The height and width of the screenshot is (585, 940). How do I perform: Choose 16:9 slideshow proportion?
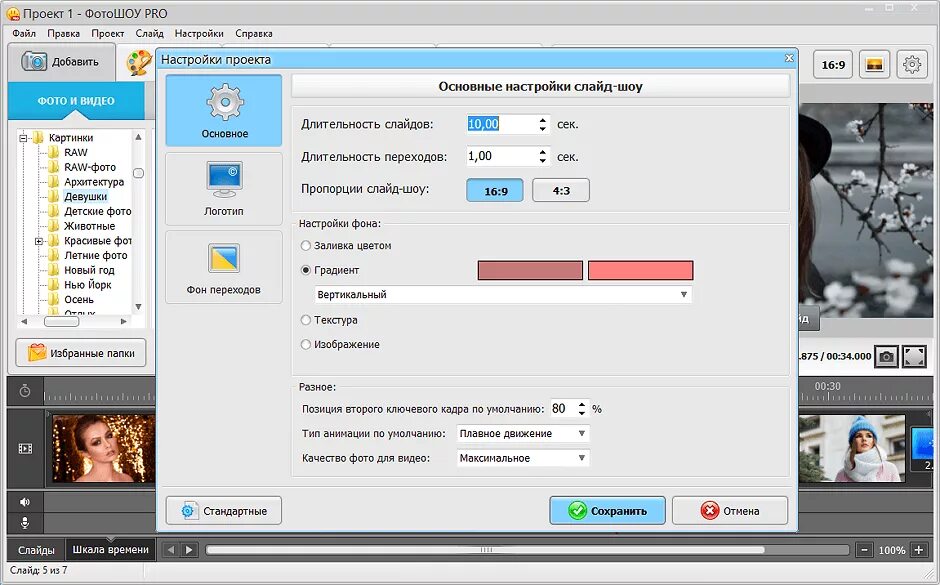click(x=495, y=191)
